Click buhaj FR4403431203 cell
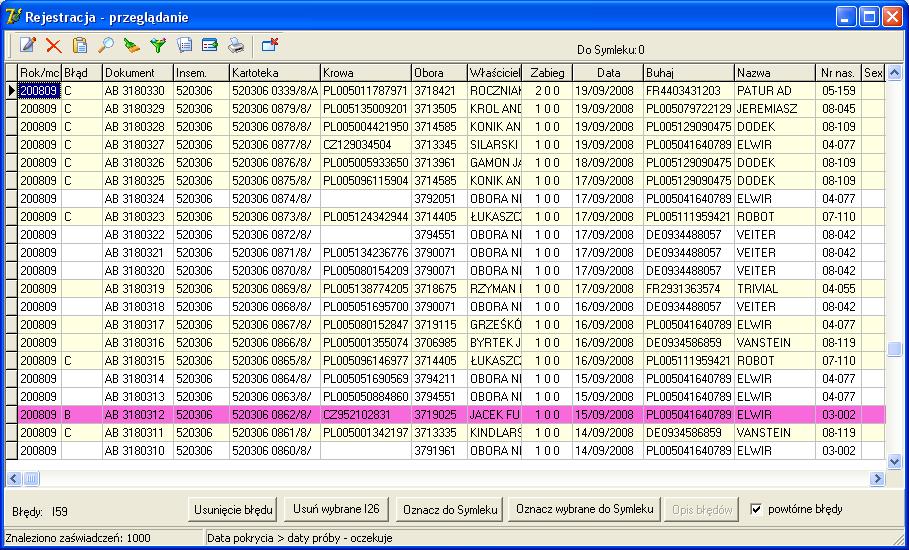 coord(689,90)
